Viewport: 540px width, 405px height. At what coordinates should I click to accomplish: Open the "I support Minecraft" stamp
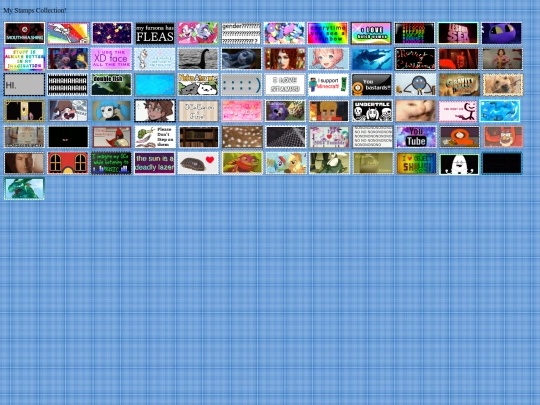pos(328,85)
